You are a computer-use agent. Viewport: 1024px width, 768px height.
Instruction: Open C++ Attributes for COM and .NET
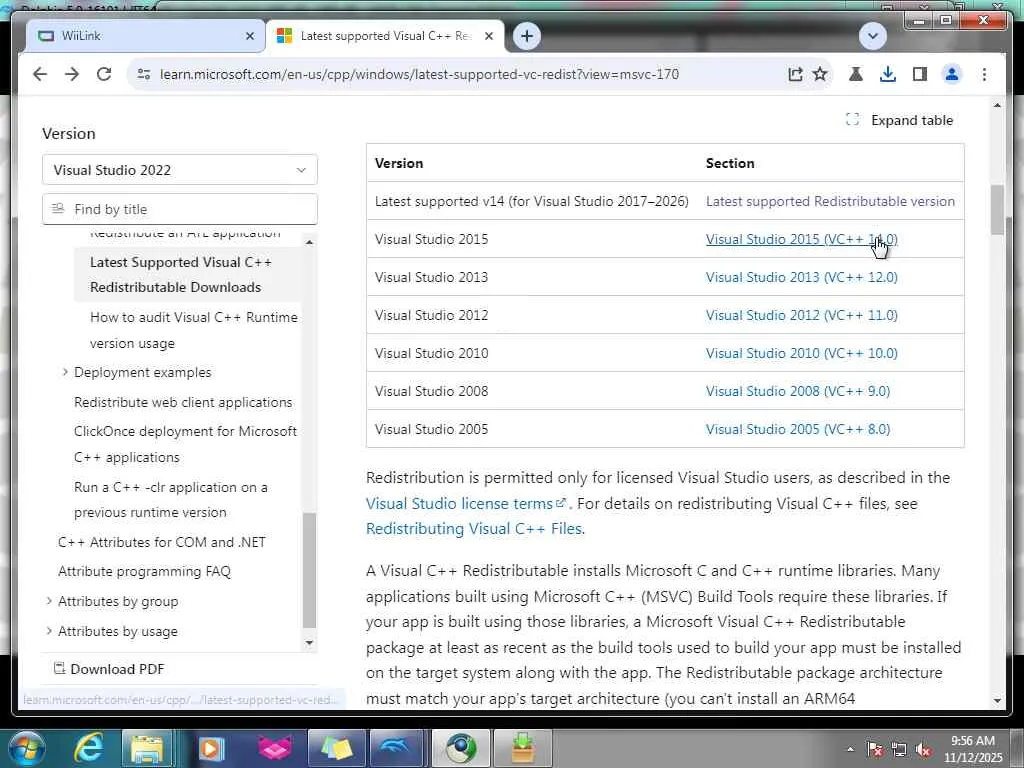(x=162, y=542)
